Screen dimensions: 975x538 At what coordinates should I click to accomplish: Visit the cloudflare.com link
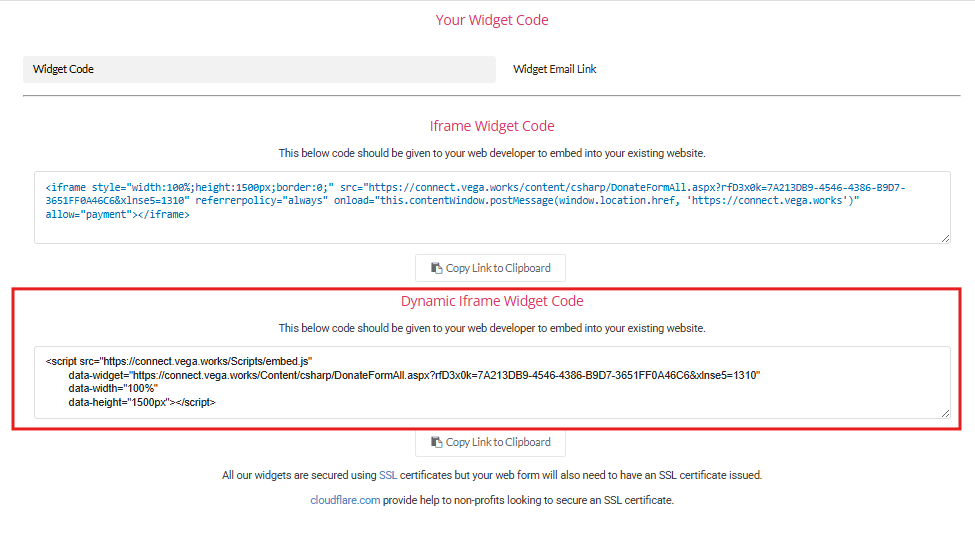point(345,500)
